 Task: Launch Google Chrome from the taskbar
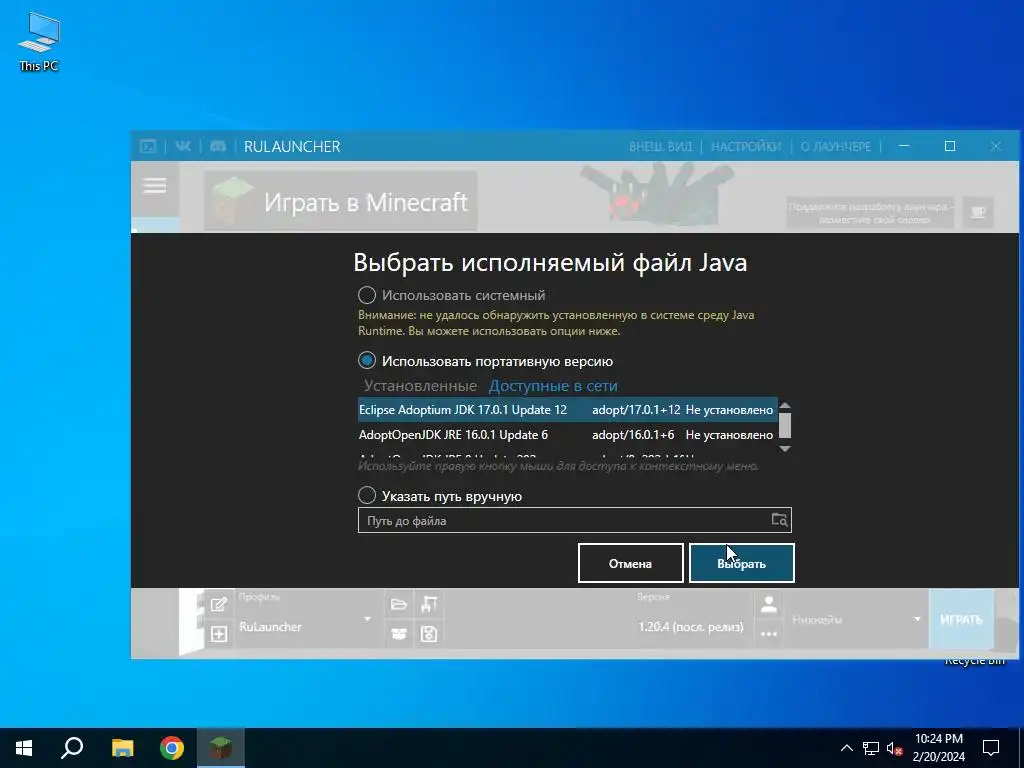click(172, 748)
